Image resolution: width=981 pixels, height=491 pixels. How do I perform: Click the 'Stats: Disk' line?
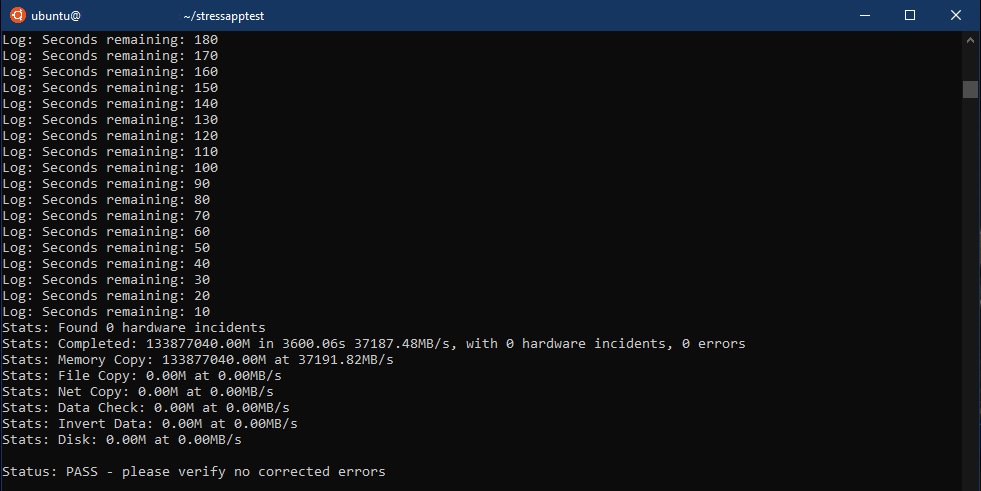(122, 440)
